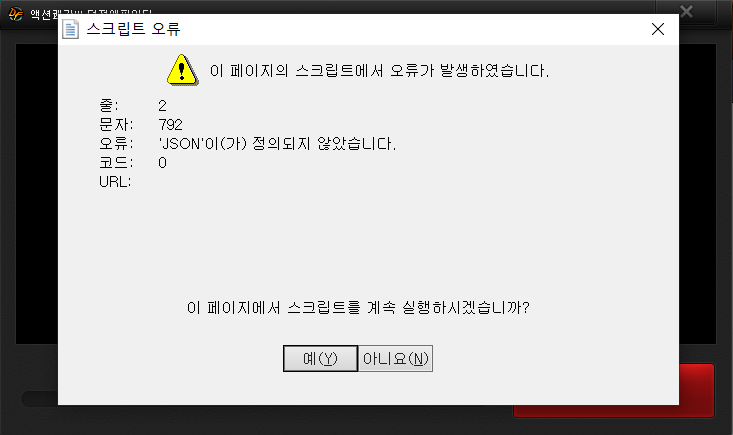Click the 예(Y) button to continue scripts
This screenshot has width=733, height=435.
[x=320, y=358]
